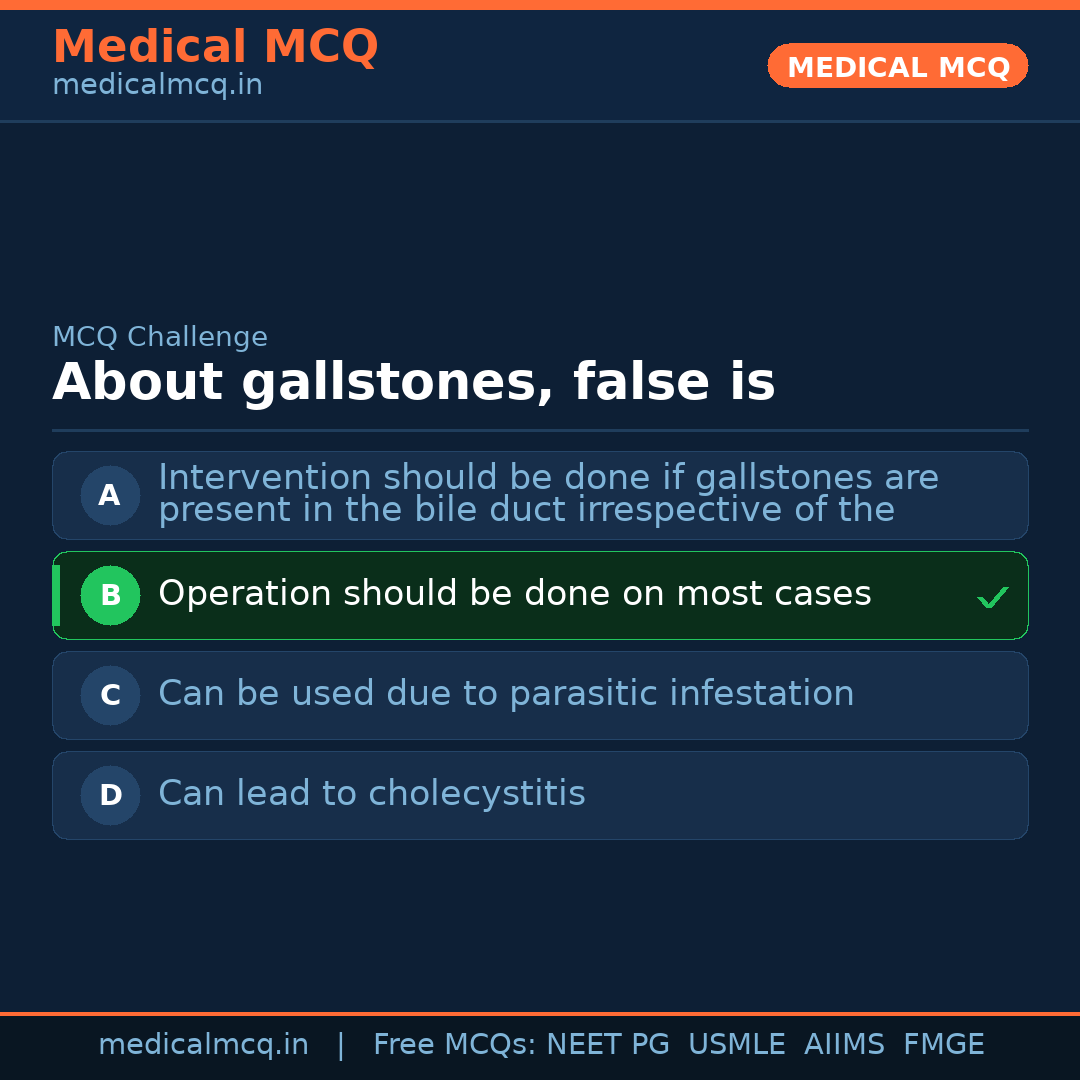The width and height of the screenshot is (1080, 1080).
Task: Select the option A letter circle
Action: (110, 495)
